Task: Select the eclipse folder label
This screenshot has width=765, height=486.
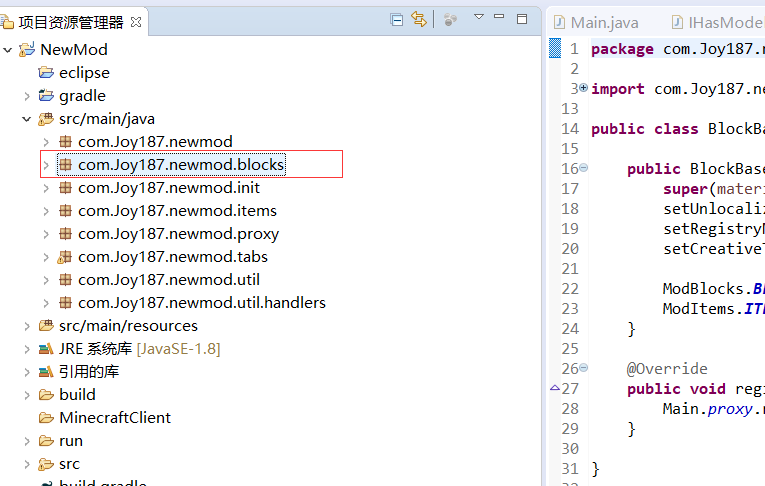Action: [84, 73]
